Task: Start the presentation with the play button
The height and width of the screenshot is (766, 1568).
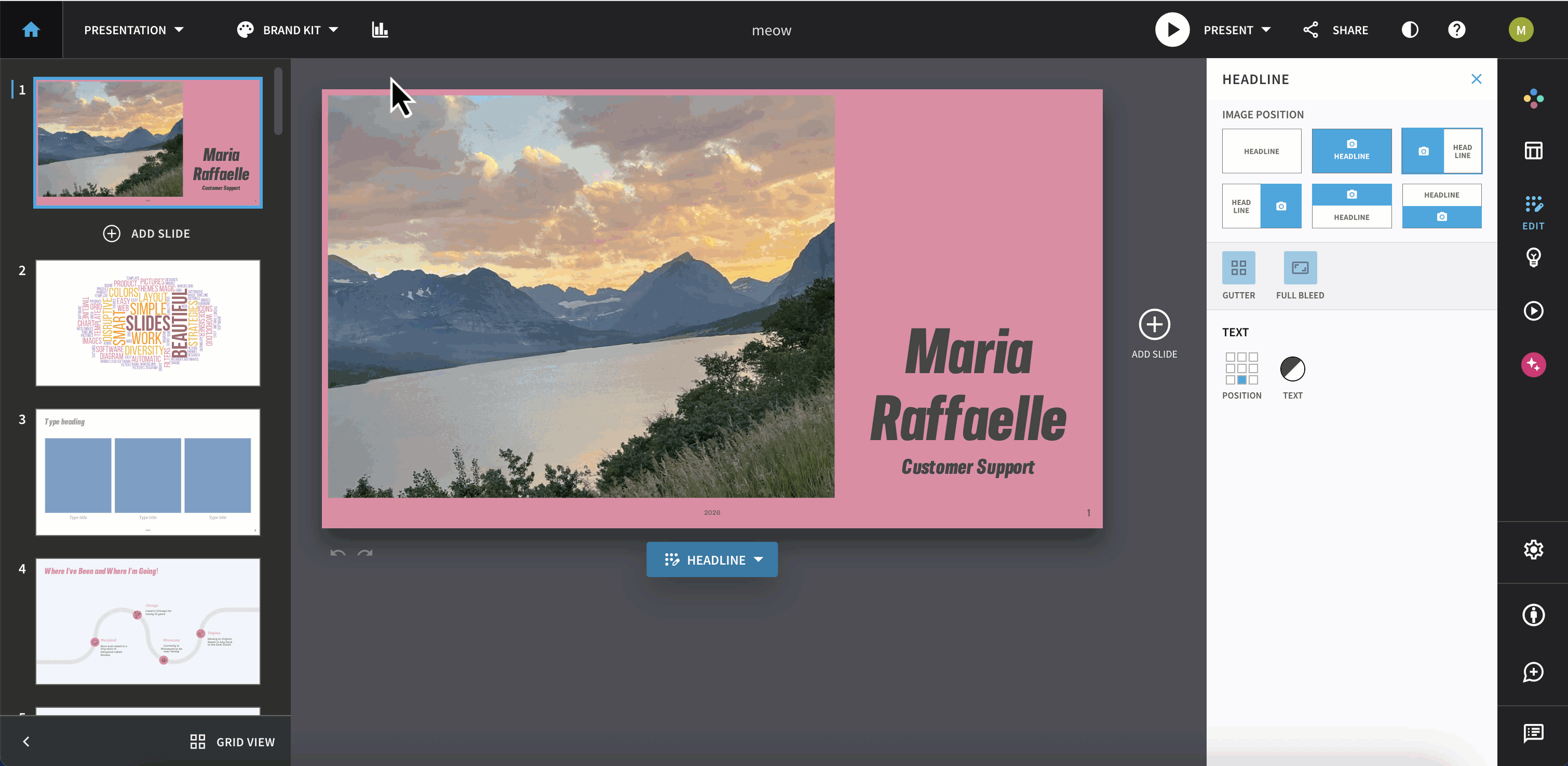Action: coord(1172,30)
